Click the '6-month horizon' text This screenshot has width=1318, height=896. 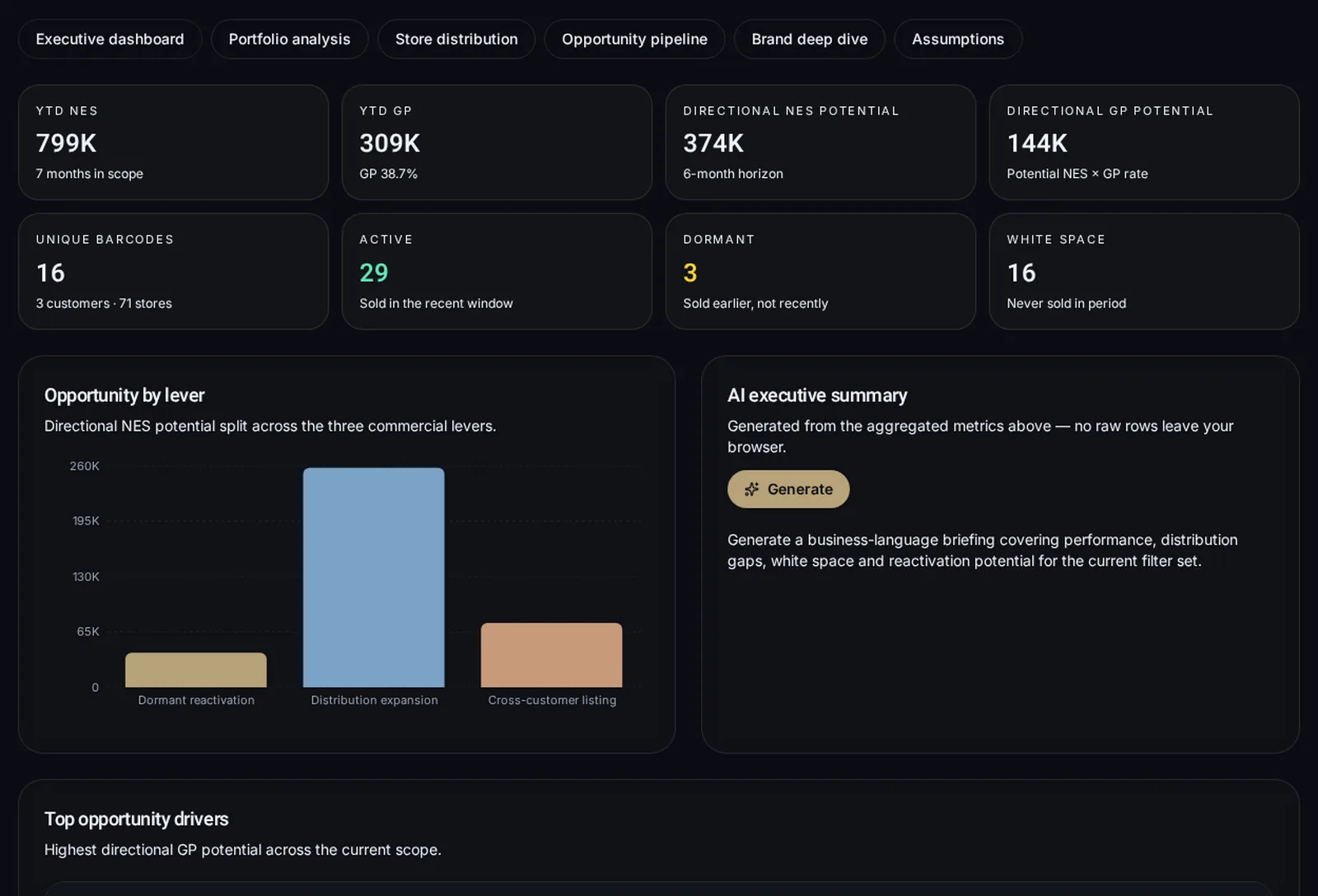point(733,174)
